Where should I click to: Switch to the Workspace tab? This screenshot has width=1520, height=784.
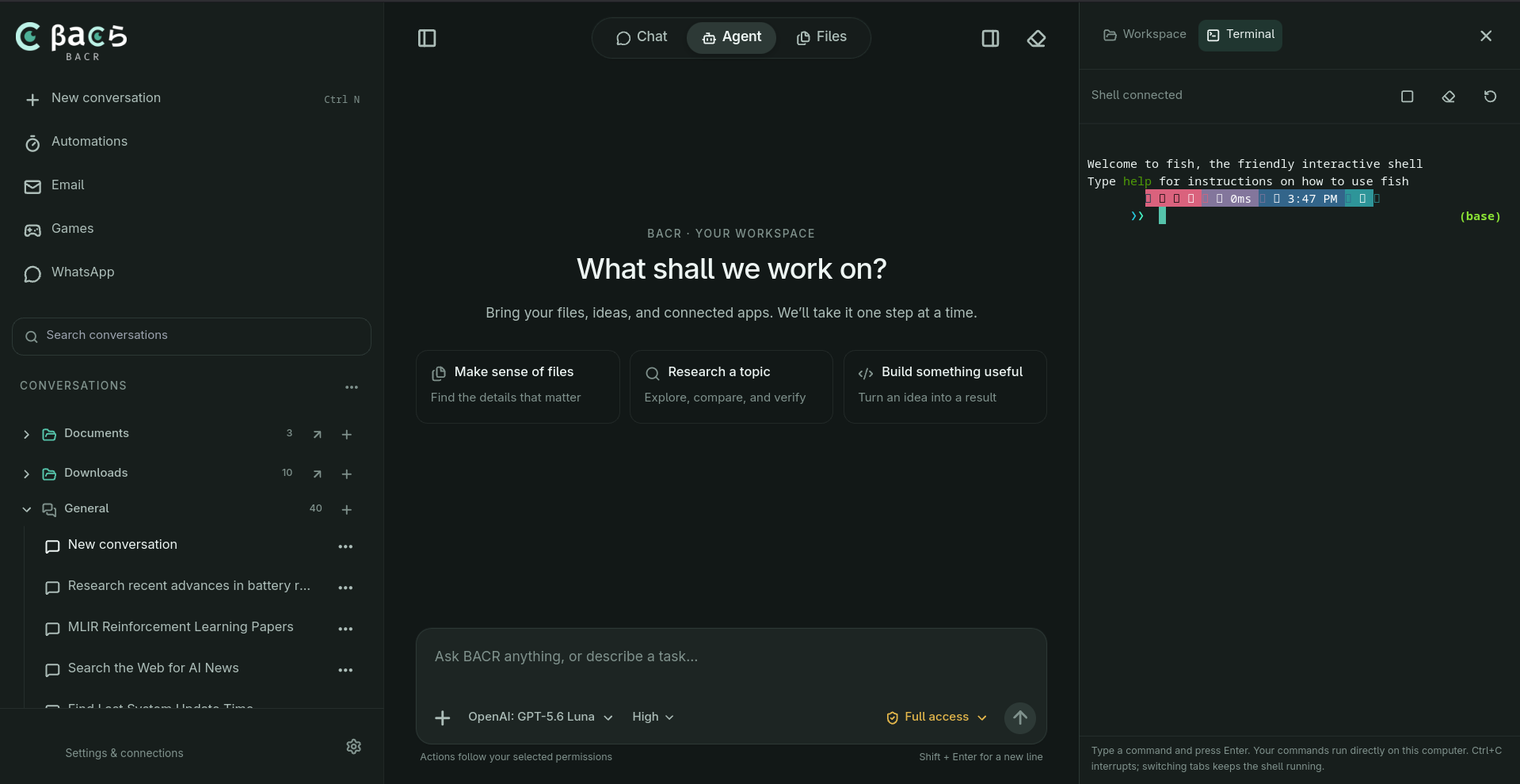(x=1145, y=35)
